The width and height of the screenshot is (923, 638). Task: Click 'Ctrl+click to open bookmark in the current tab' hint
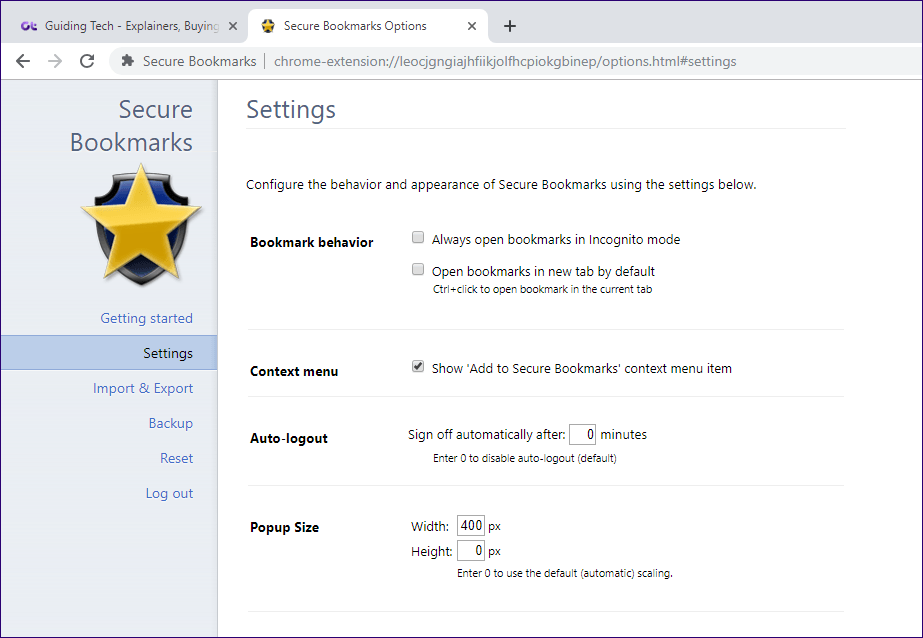coord(543,290)
